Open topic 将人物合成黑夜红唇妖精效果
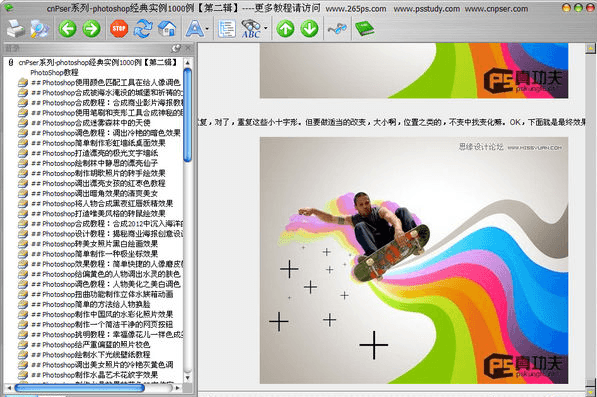The image size is (597, 397). (102, 204)
